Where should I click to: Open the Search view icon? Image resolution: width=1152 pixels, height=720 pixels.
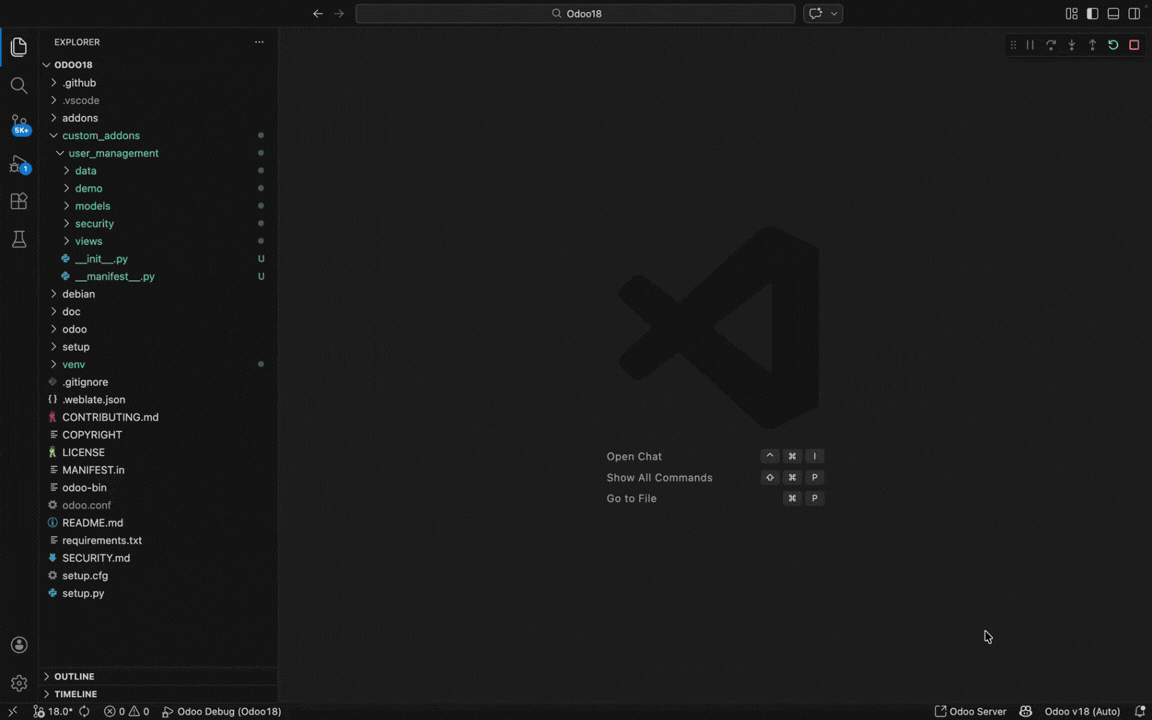19,86
